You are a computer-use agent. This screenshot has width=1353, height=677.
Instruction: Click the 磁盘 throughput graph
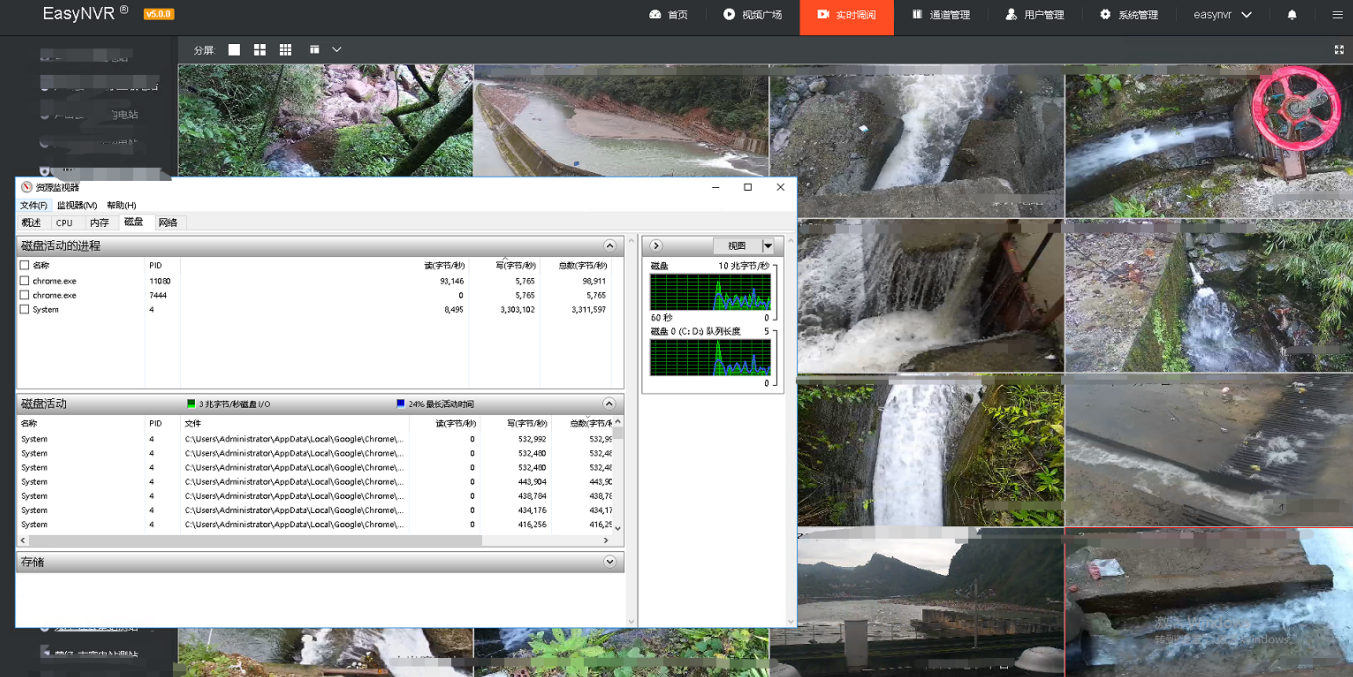coord(710,292)
